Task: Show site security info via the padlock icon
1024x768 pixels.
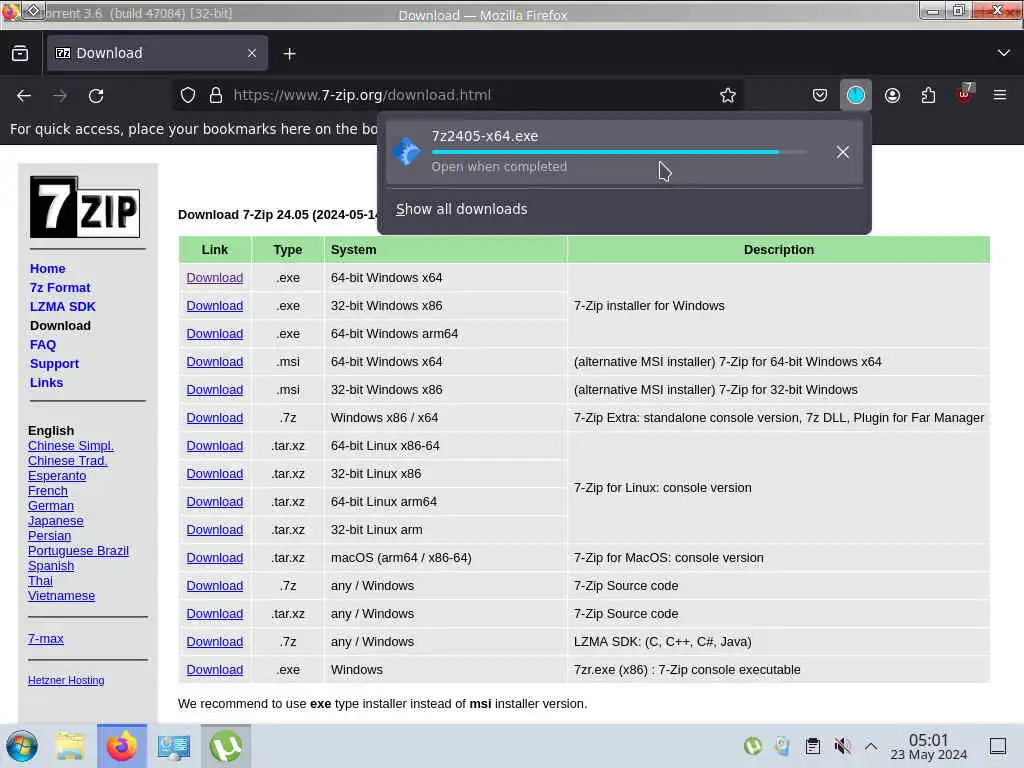Action: [x=216, y=95]
